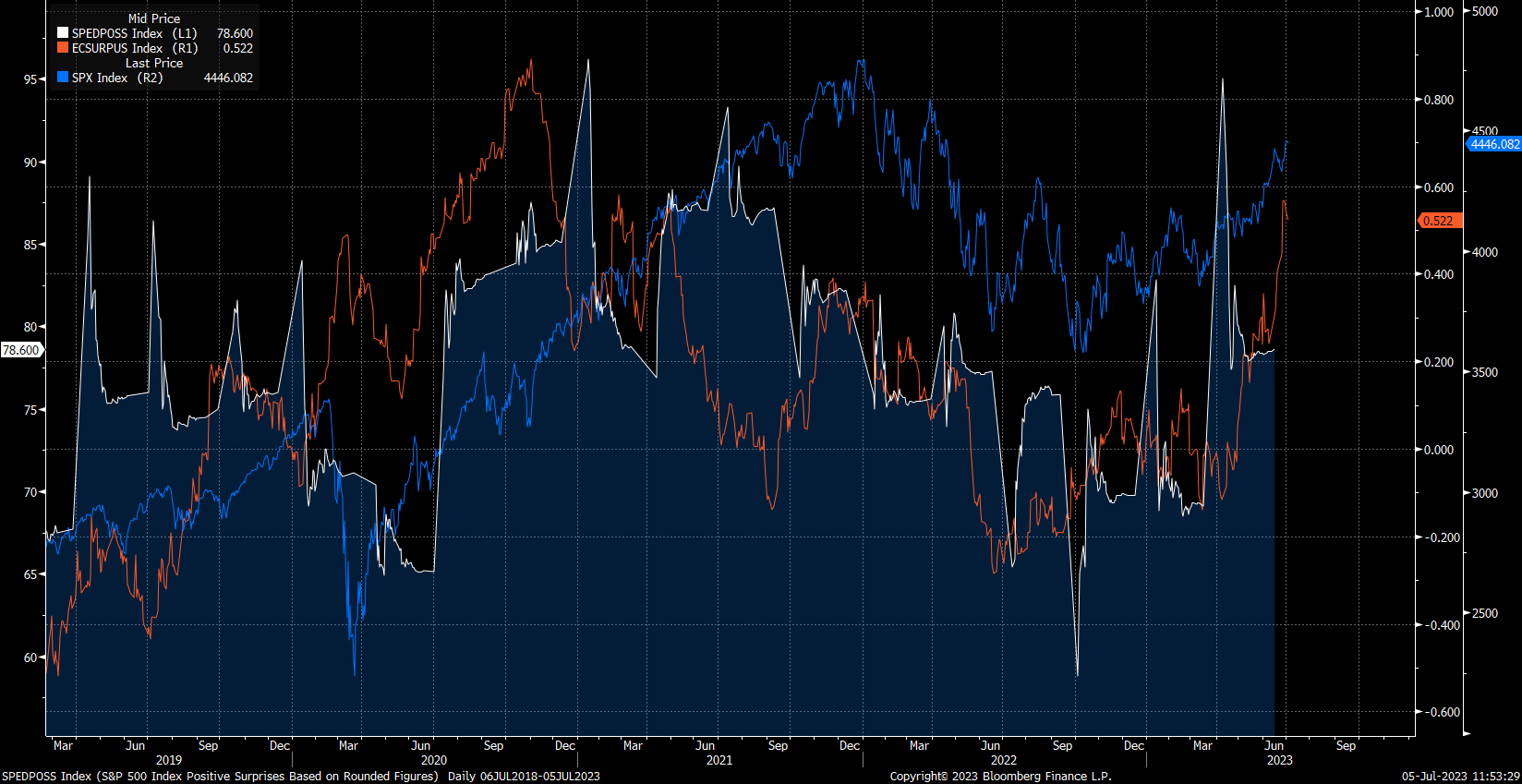The height and width of the screenshot is (784, 1522).
Task: Click the Bloomberg Finance L.P. copyright notice
Action: click(x=1001, y=776)
